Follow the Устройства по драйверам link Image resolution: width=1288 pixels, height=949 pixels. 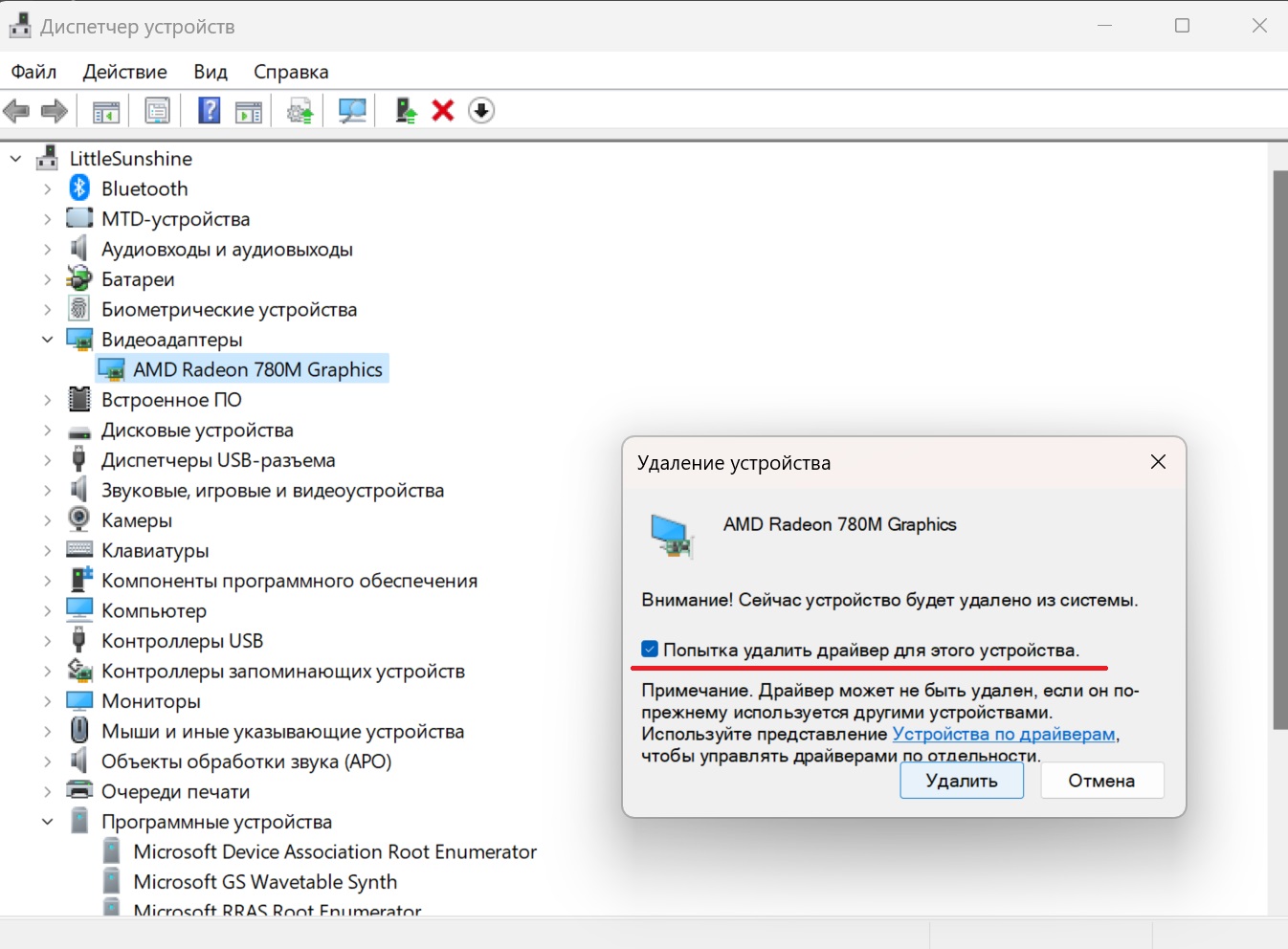(1004, 734)
